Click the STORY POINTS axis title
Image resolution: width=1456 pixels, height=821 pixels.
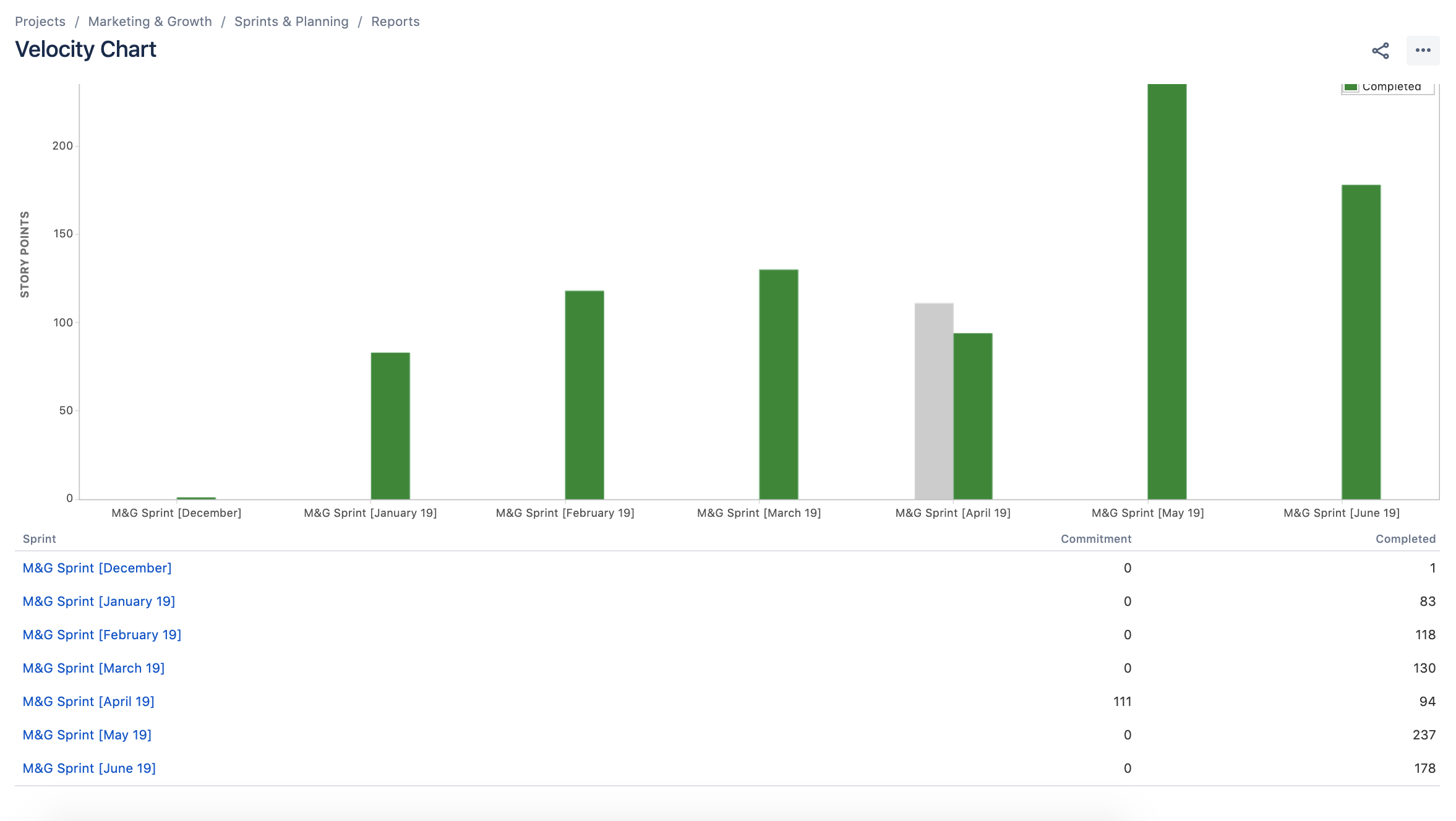pyautogui.click(x=25, y=254)
